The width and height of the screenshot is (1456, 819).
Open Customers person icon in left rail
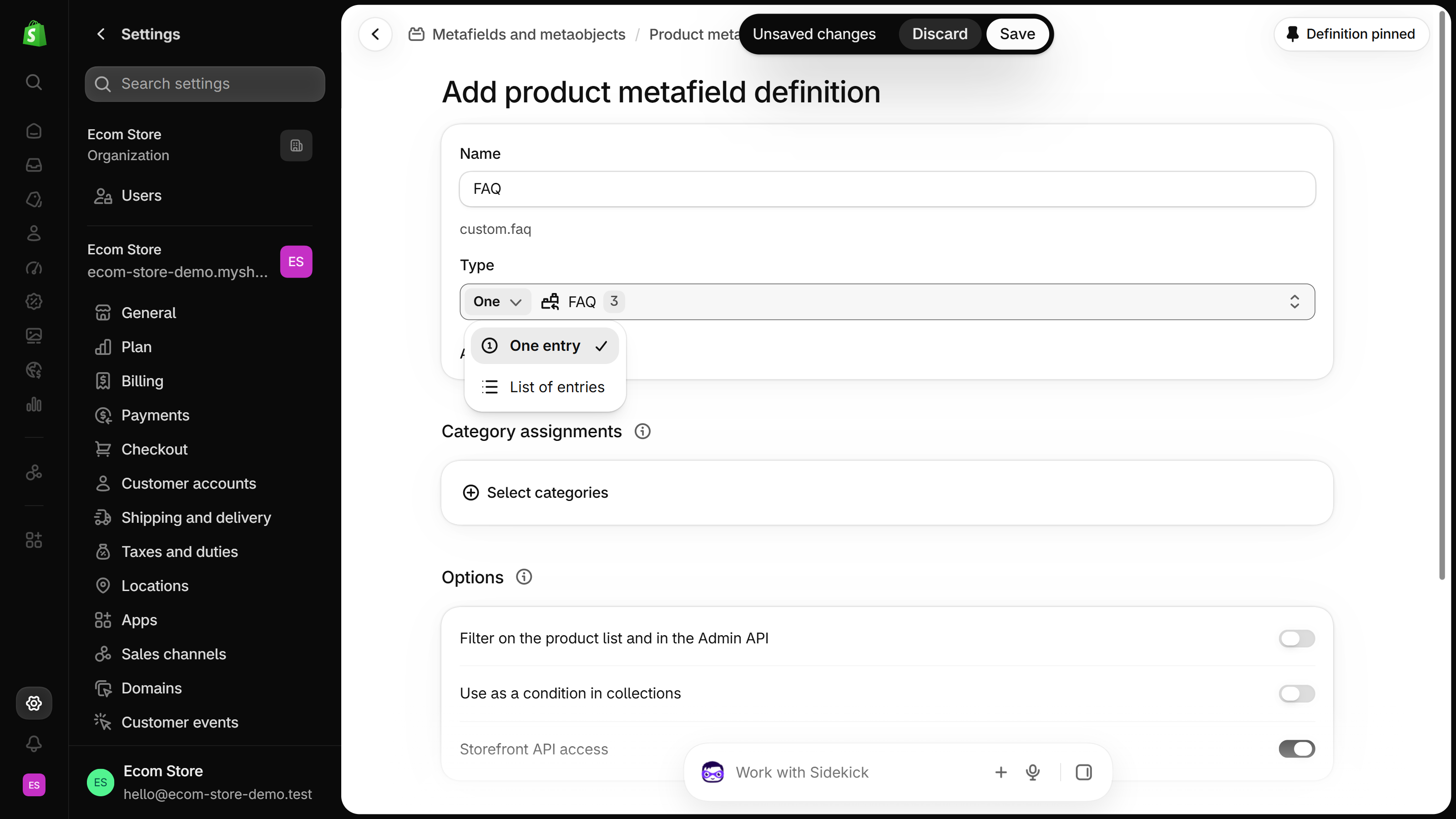34,233
